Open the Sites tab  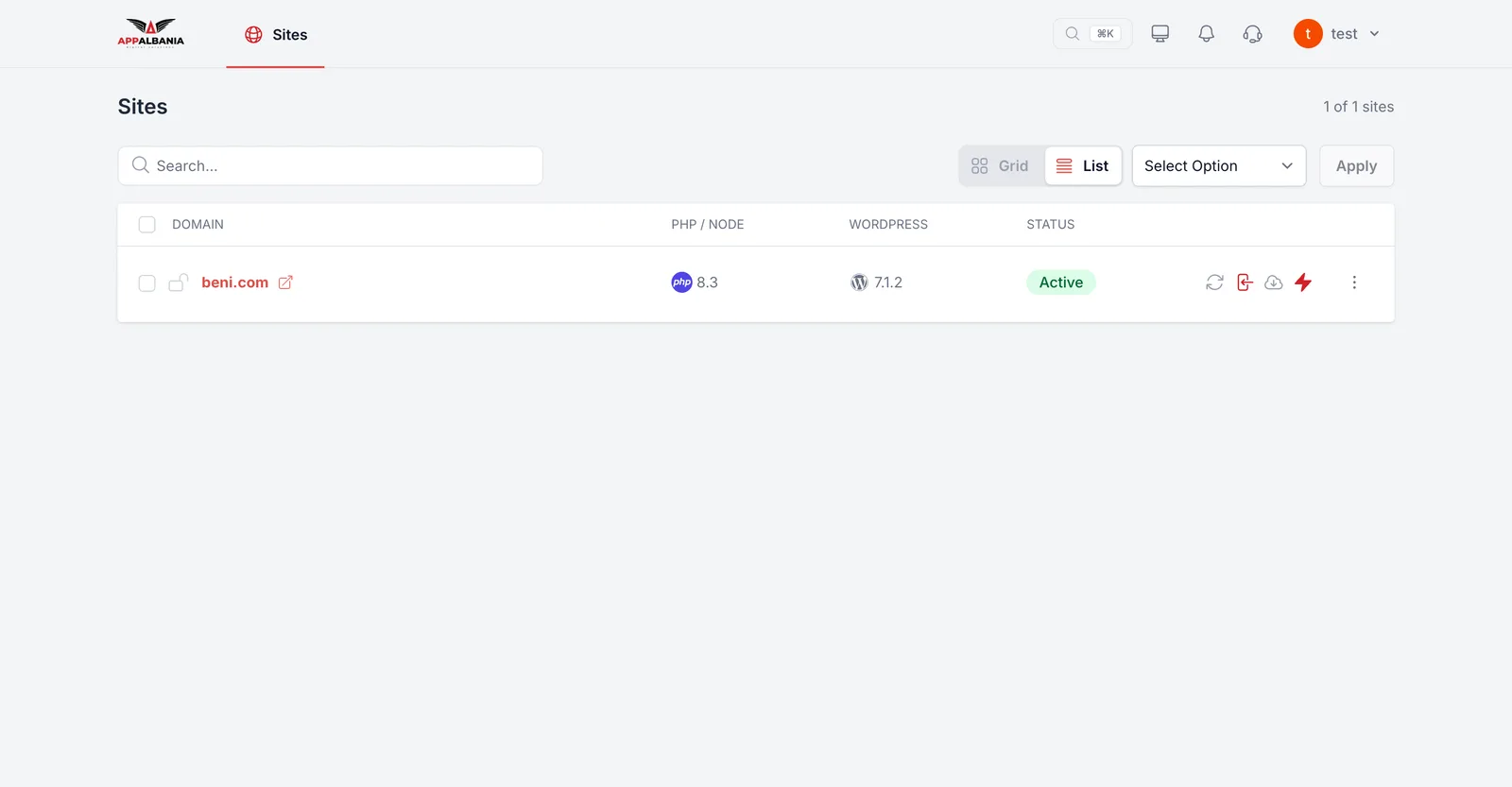276,35
